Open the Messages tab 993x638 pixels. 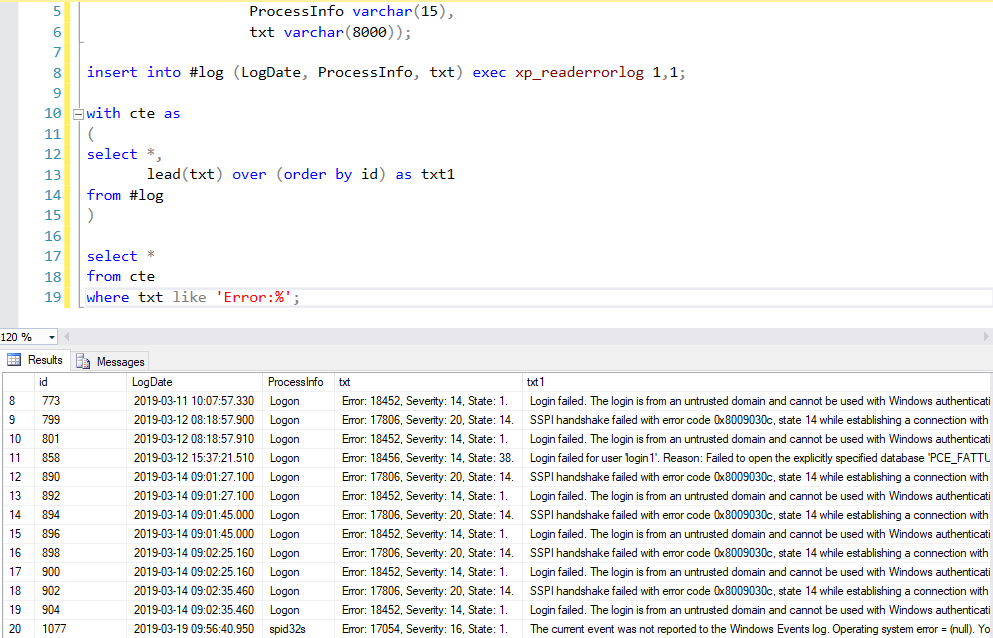(x=109, y=361)
